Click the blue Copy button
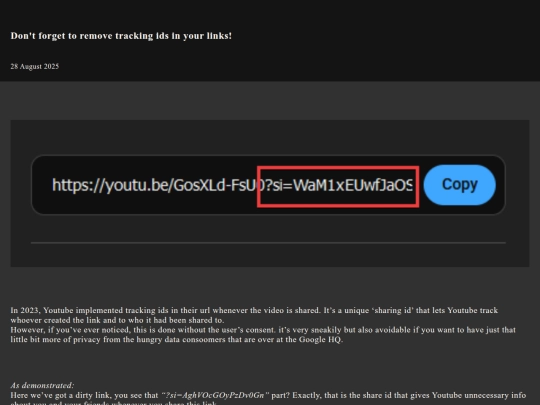This screenshot has height=405, width=540. (459, 185)
